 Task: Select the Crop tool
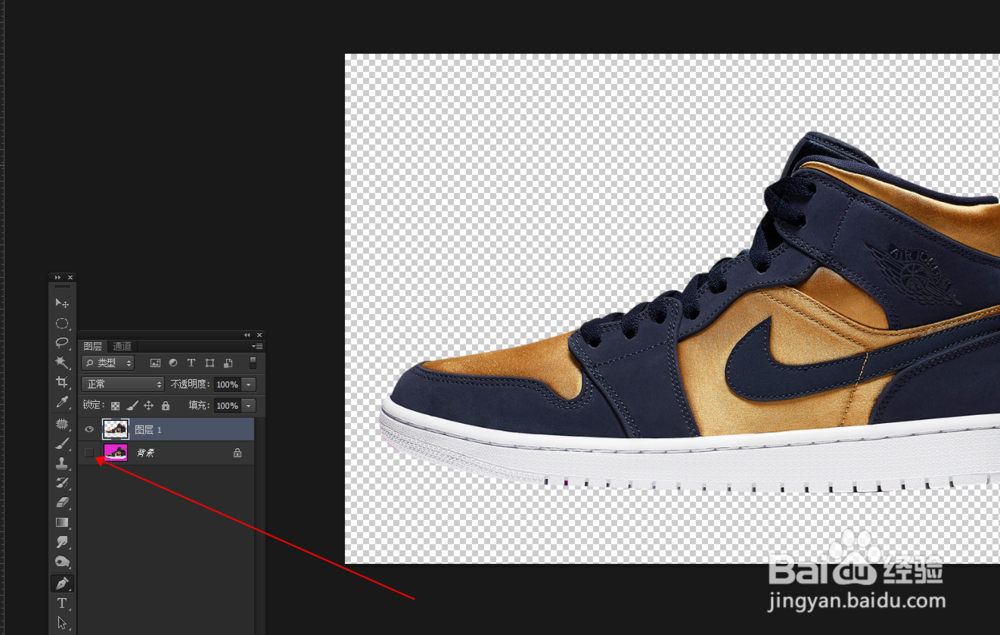(62, 382)
